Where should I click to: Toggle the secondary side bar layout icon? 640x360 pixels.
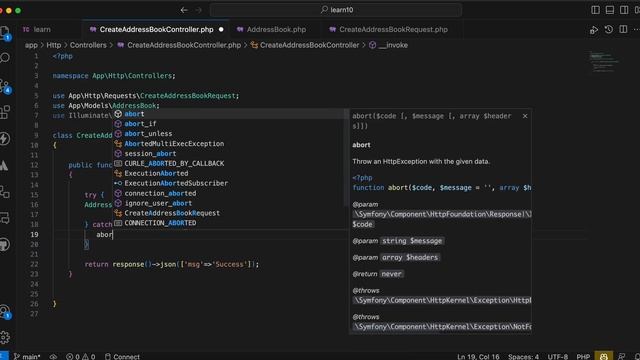click(624, 10)
